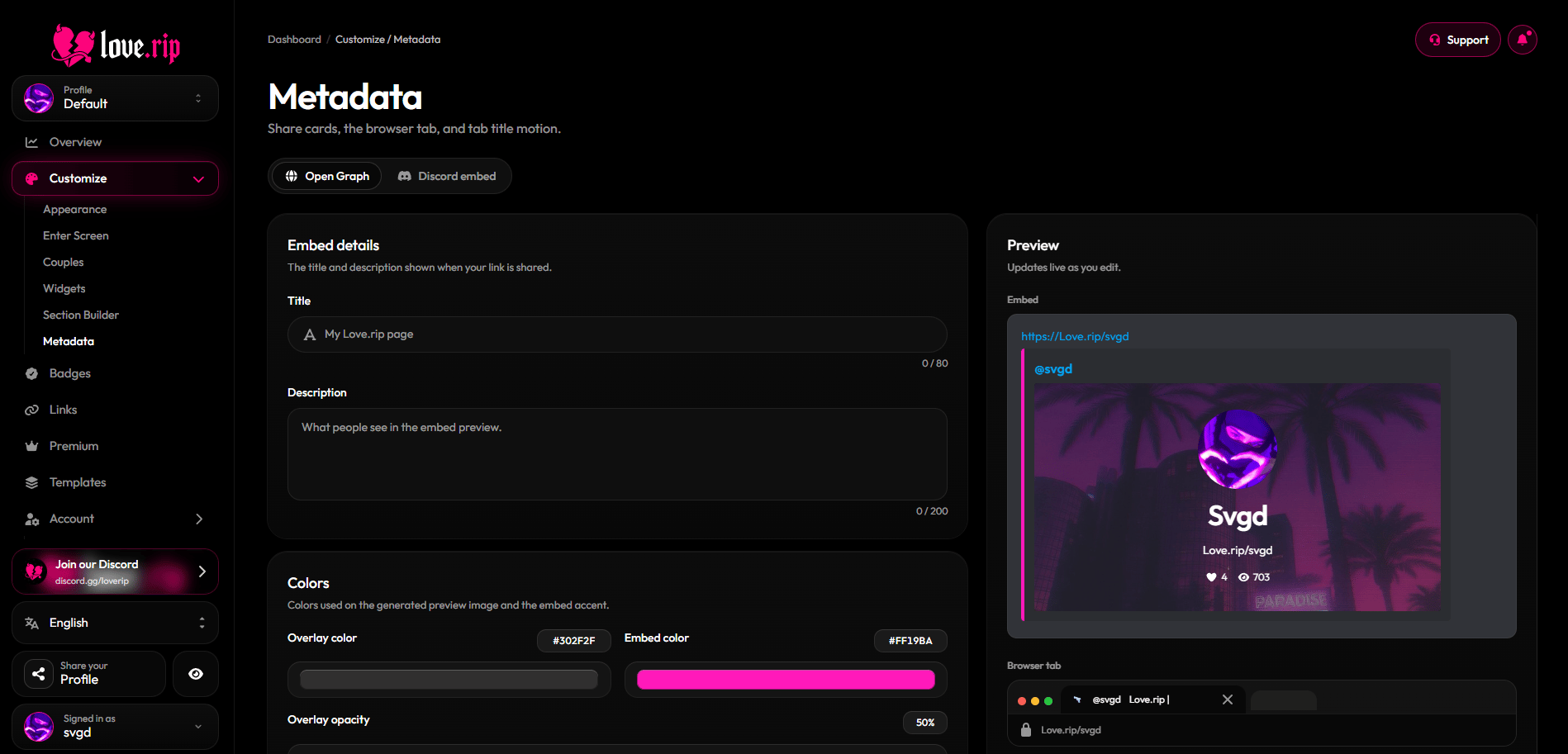Open the Enter Screen settings

(x=76, y=236)
